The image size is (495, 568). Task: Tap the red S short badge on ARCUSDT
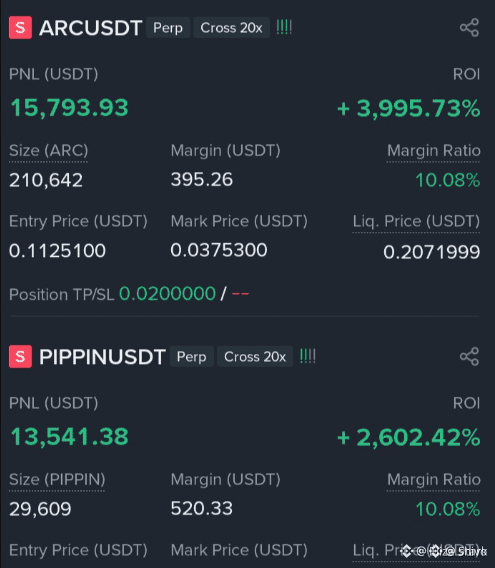(x=20, y=28)
